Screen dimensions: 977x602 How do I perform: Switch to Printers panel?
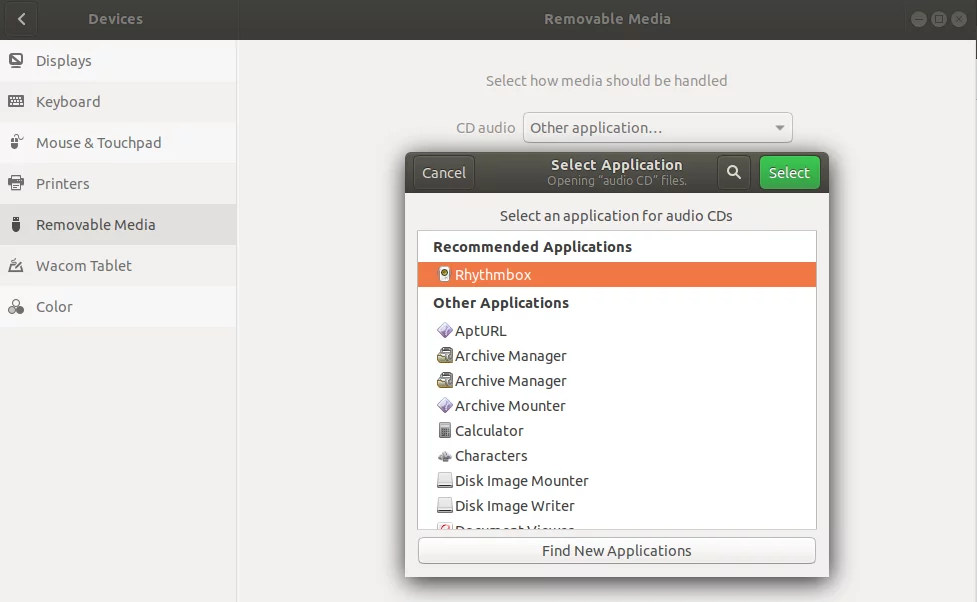(62, 184)
